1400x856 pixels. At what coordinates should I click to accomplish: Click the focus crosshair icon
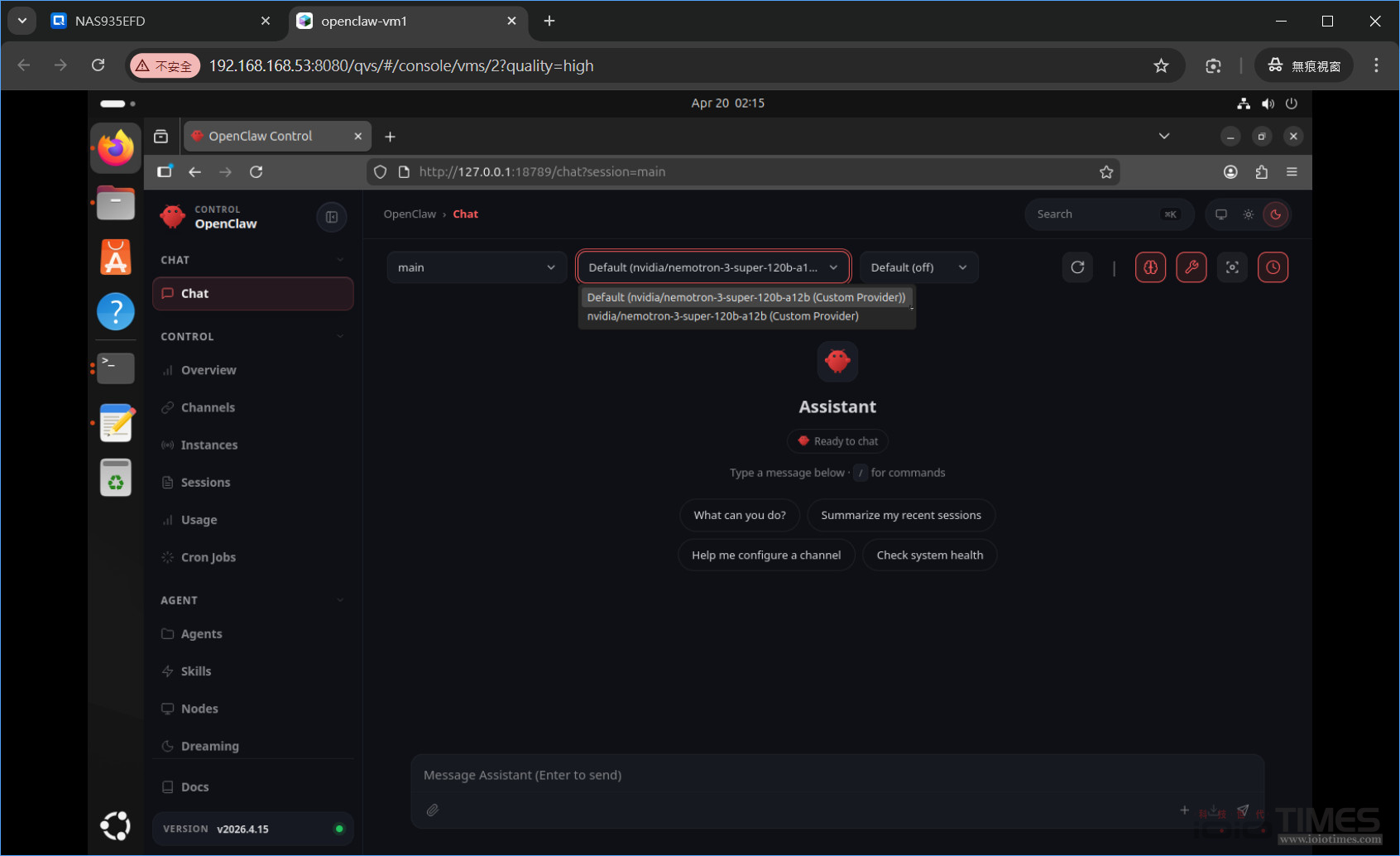(1232, 267)
